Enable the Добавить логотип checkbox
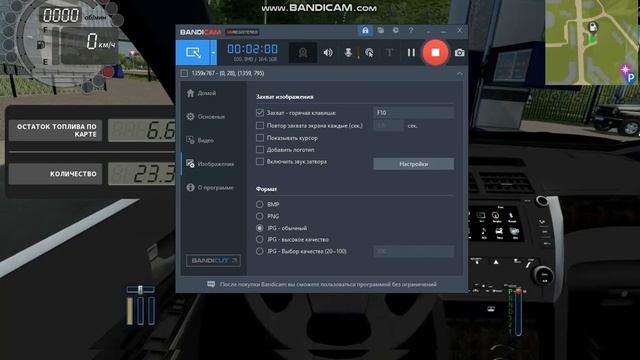This screenshot has height=360, width=640. coord(260,150)
